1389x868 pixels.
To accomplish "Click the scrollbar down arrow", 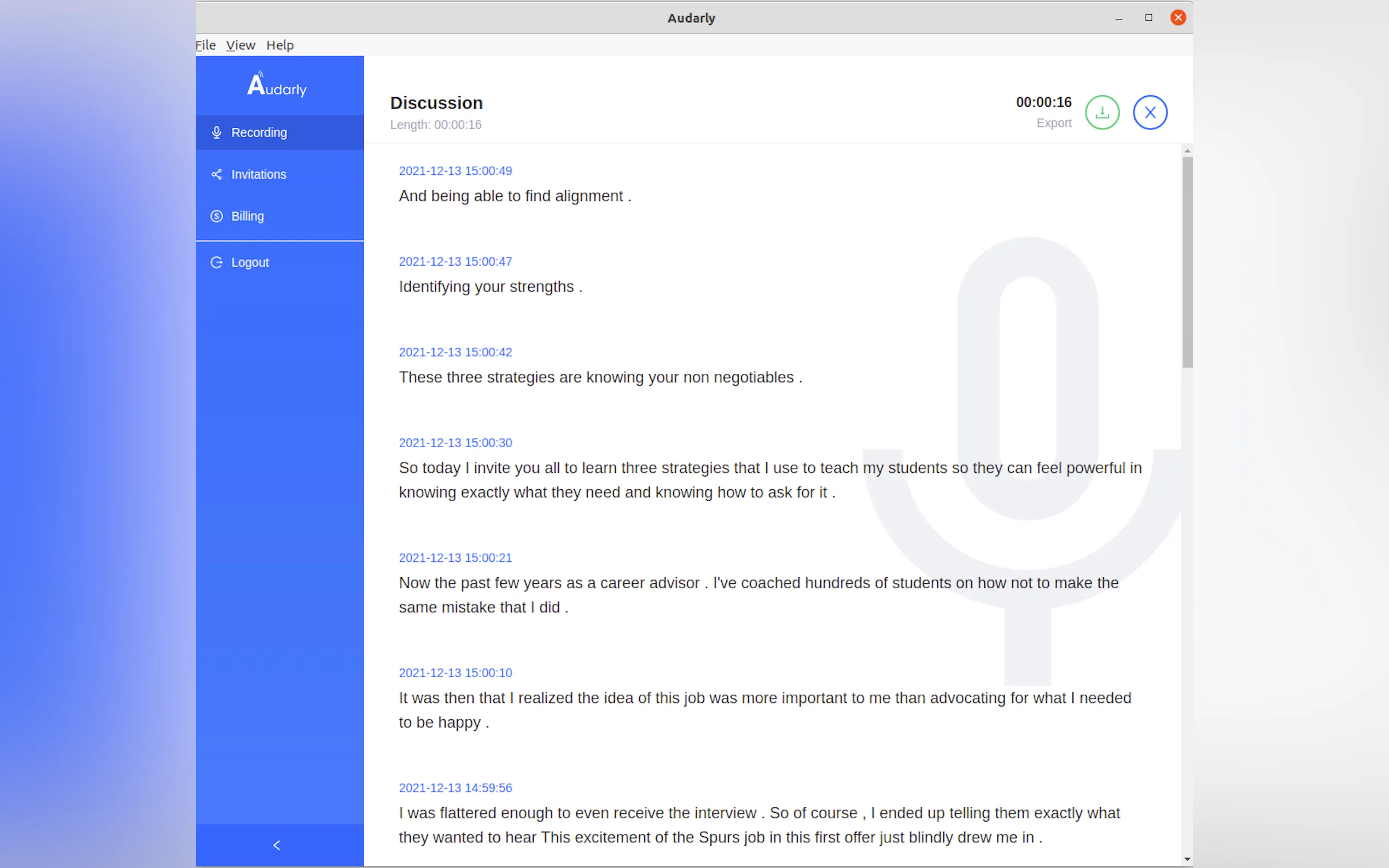I will [1187, 859].
